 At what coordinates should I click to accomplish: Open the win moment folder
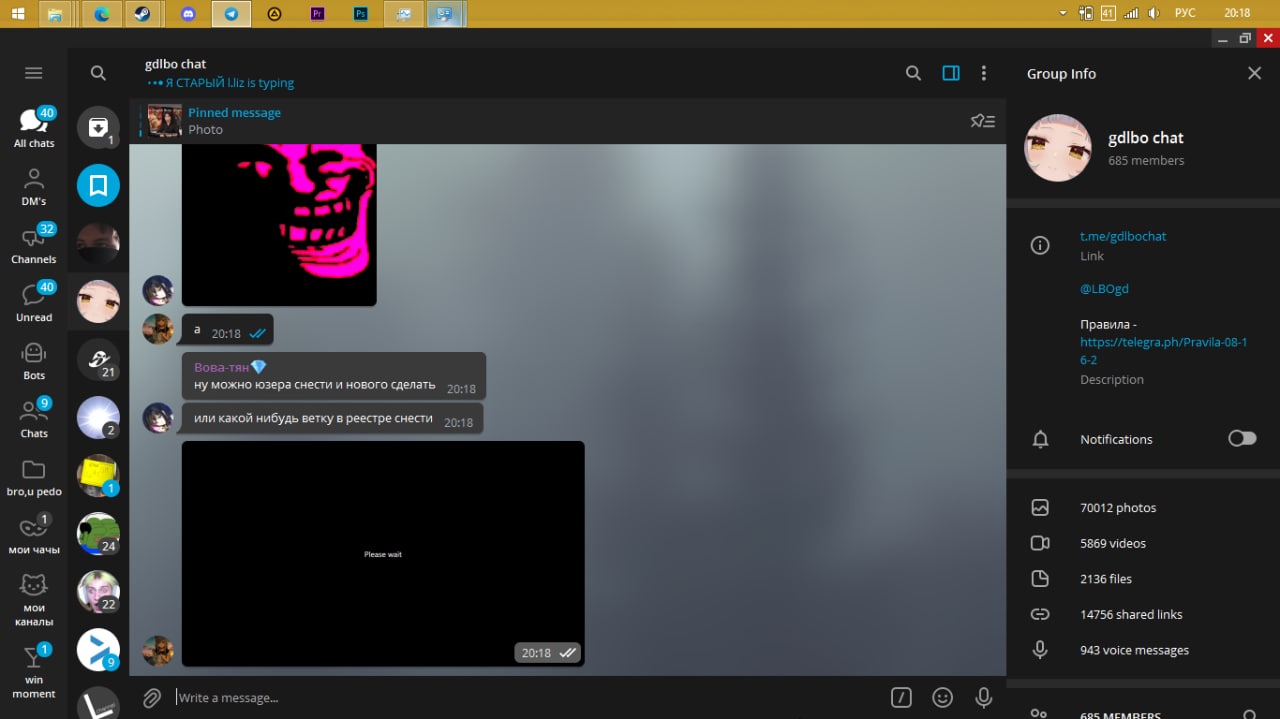coord(34,672)
